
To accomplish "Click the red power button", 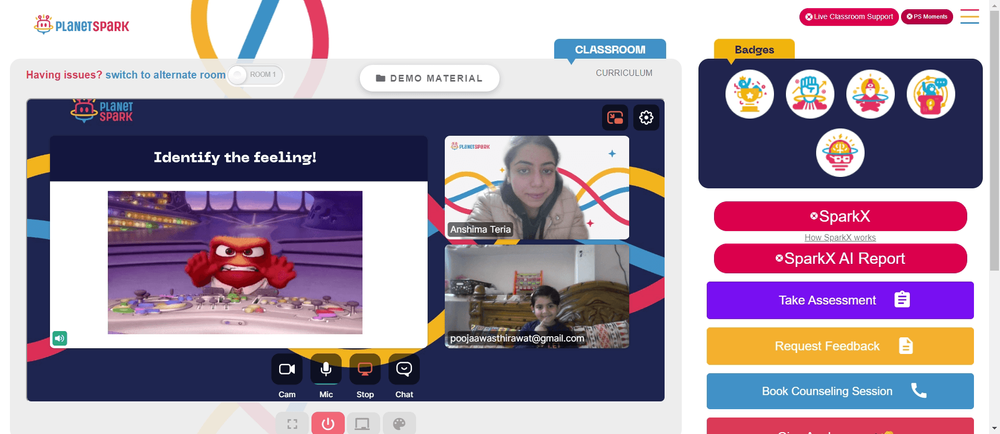I will coord(328,424).
